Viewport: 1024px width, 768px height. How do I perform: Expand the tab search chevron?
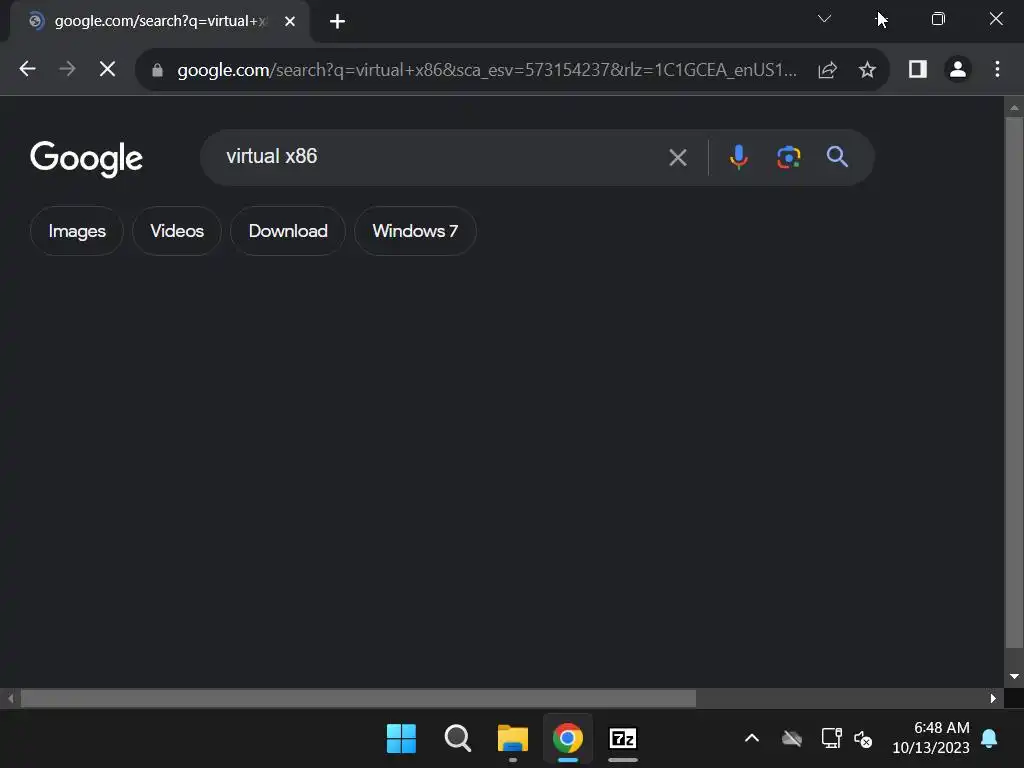point(824,19)
